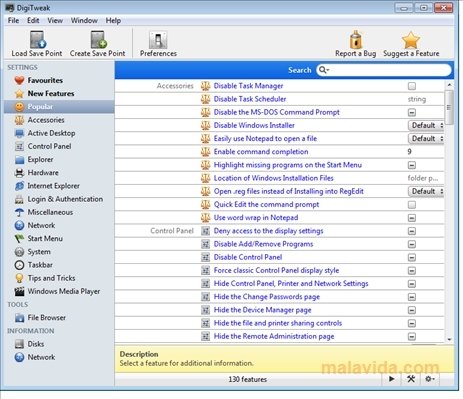Viewport: 463px width, 399px height.
Task: Open the Edit menu
Action: pos(33,21)
